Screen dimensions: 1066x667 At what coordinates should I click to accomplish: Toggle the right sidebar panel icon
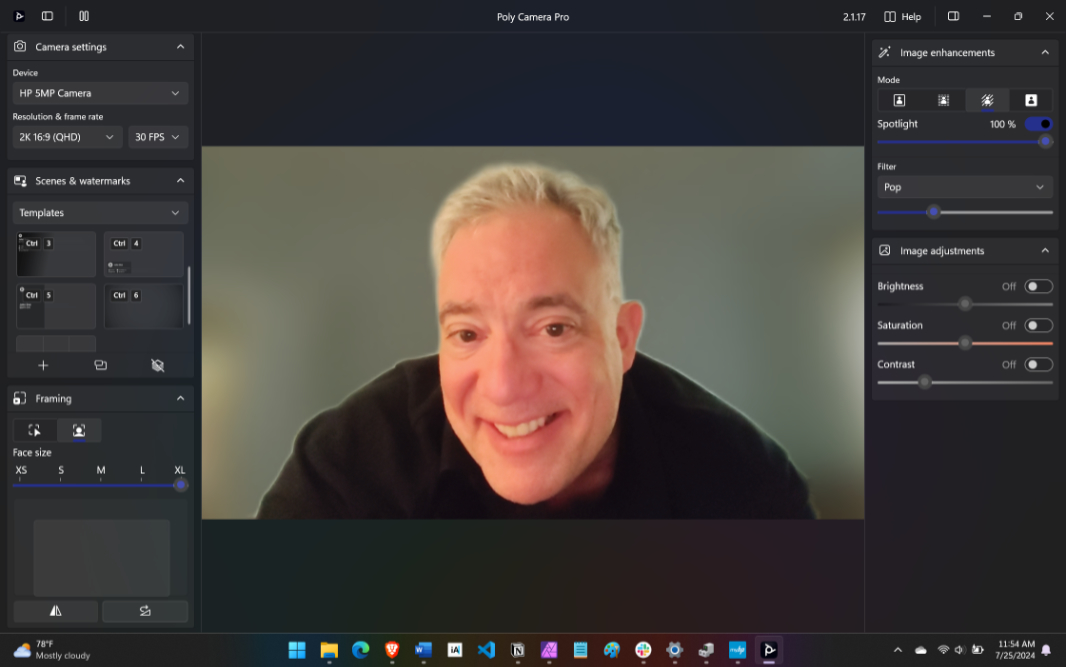point(953,16)
